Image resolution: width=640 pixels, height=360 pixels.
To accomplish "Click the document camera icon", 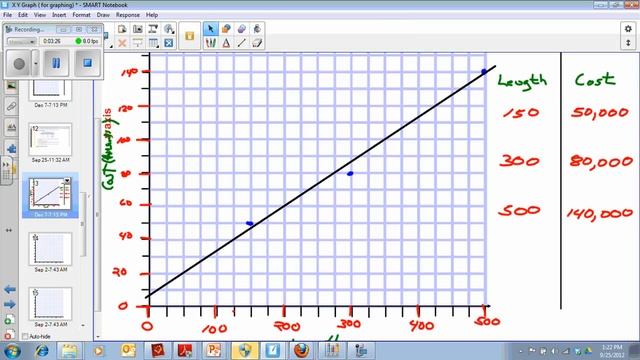I will pyautogui.click(x=153, y=29).
